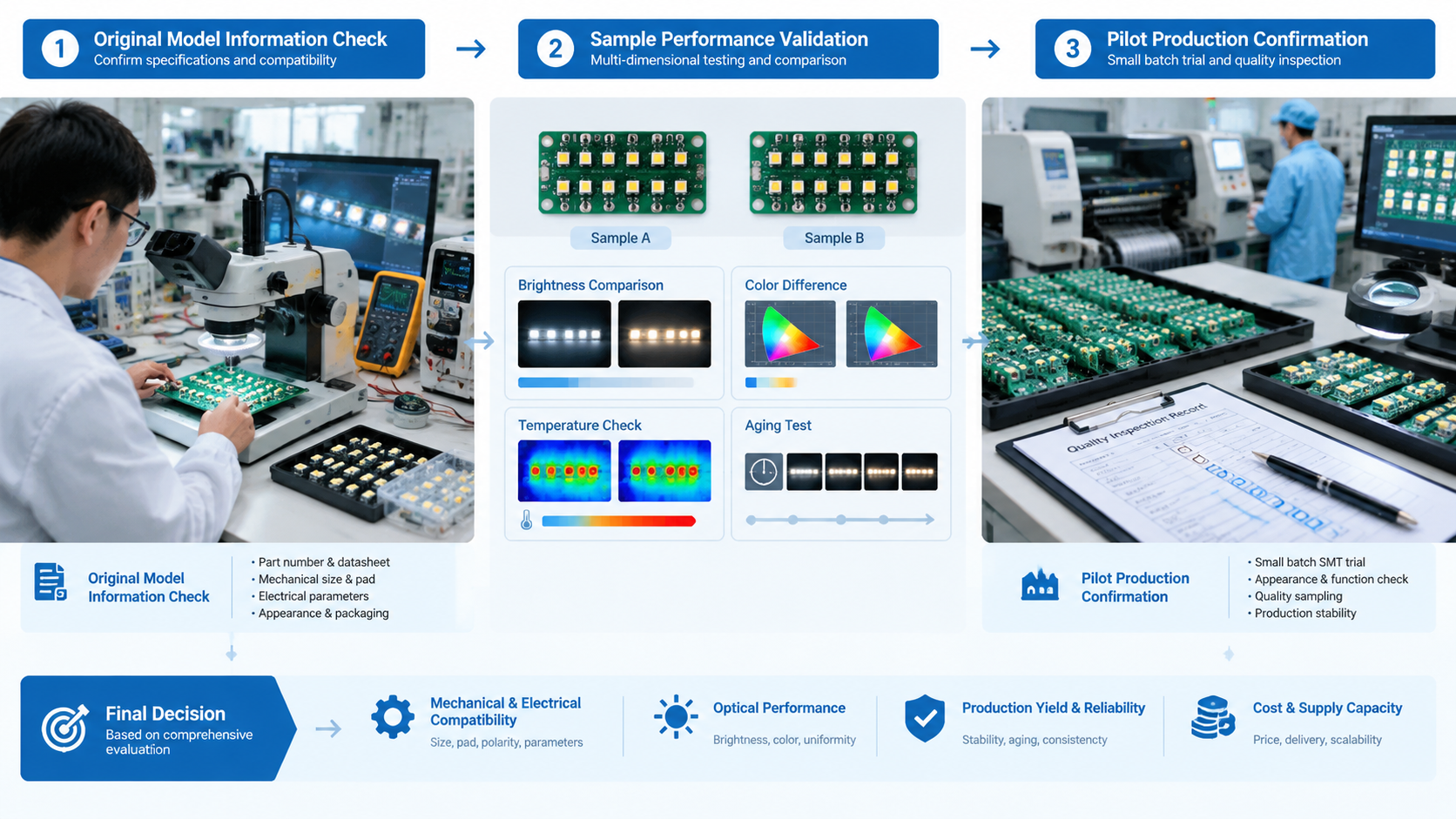Click the arrow between step 1 and step 2
Screen dimensions: 1456x819
coord(471,49)
